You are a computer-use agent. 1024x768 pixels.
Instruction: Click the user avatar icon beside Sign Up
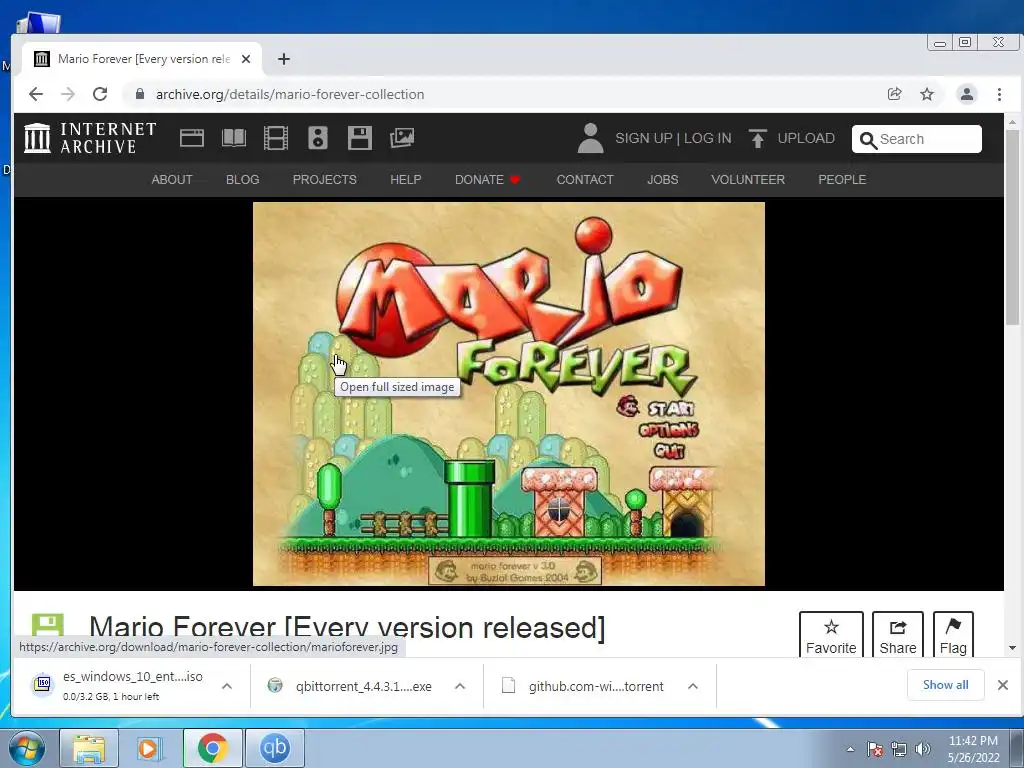[590, 138]
